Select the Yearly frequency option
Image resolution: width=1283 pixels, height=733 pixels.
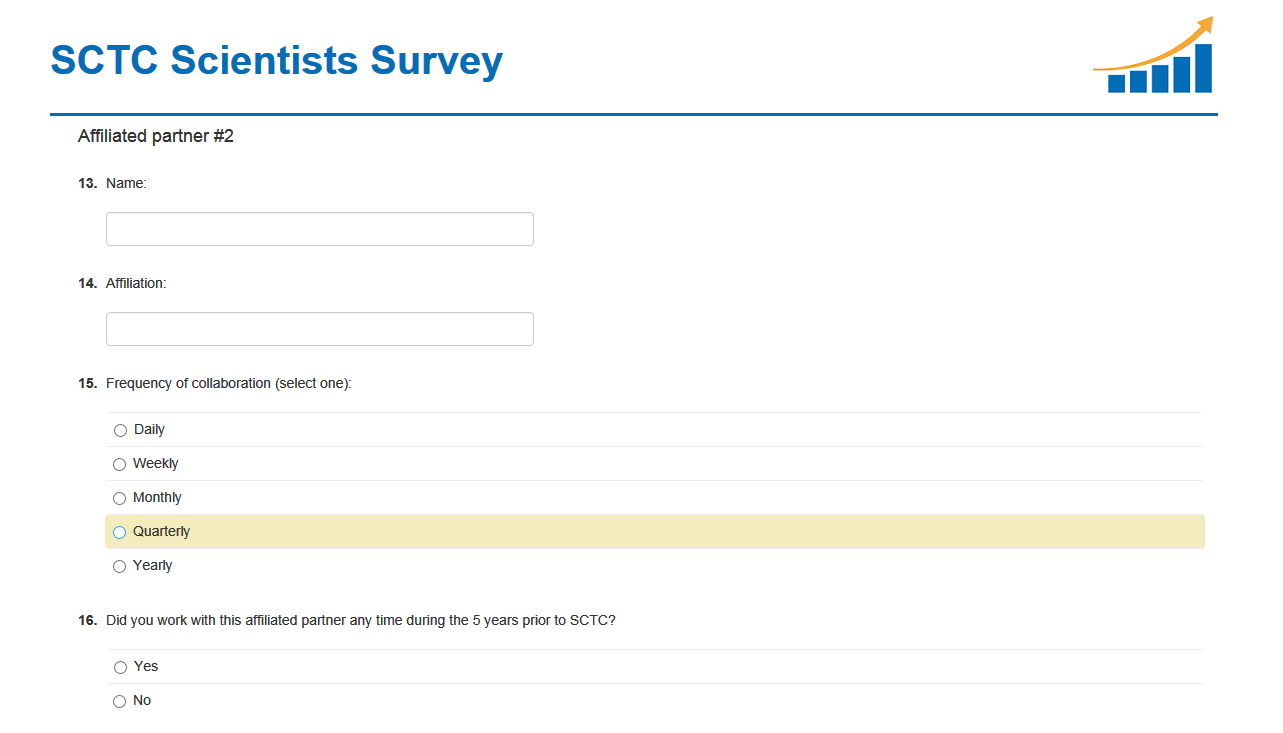click(120, 566)
